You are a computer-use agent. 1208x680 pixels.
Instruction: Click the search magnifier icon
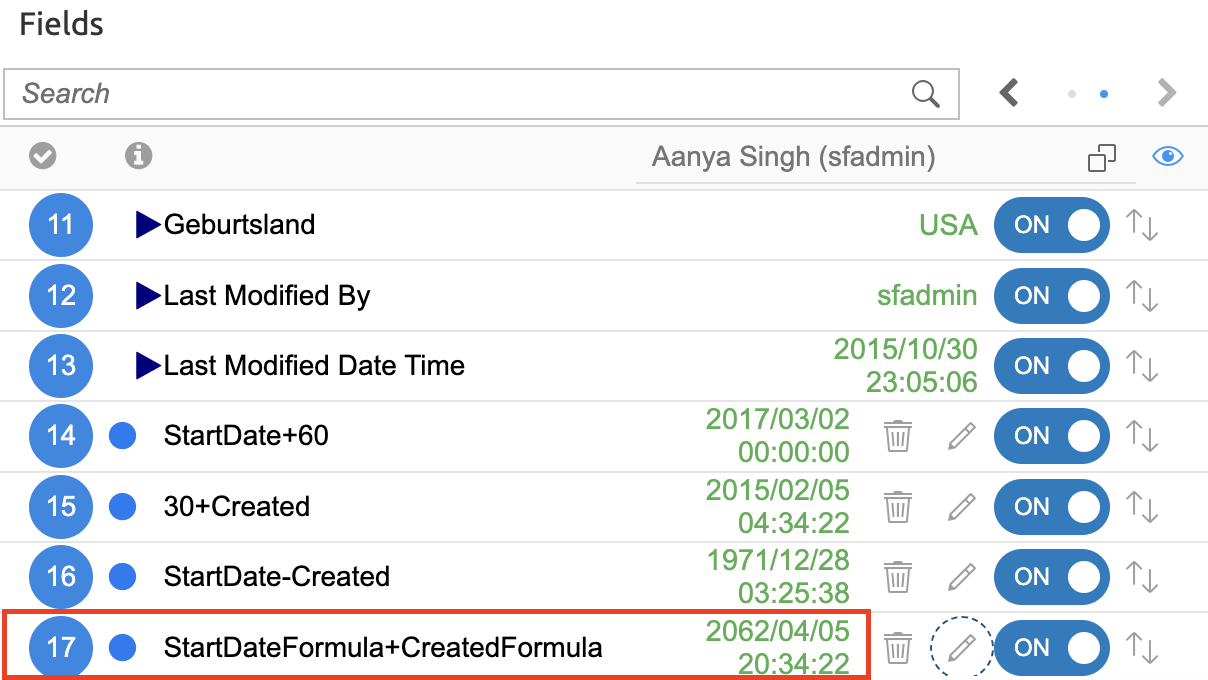[x=926, y=94]
